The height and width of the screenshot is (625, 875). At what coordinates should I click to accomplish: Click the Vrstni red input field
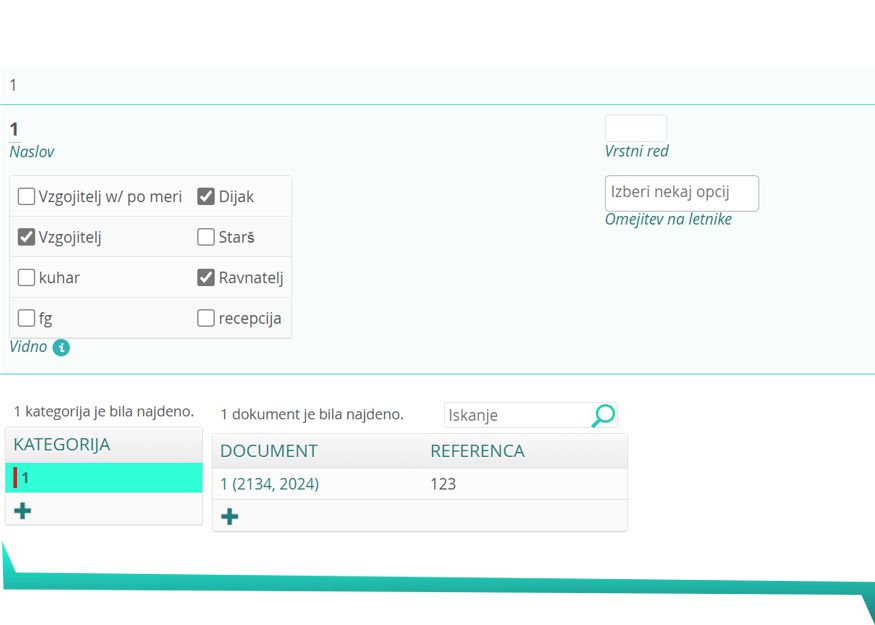tap(635, 128)
